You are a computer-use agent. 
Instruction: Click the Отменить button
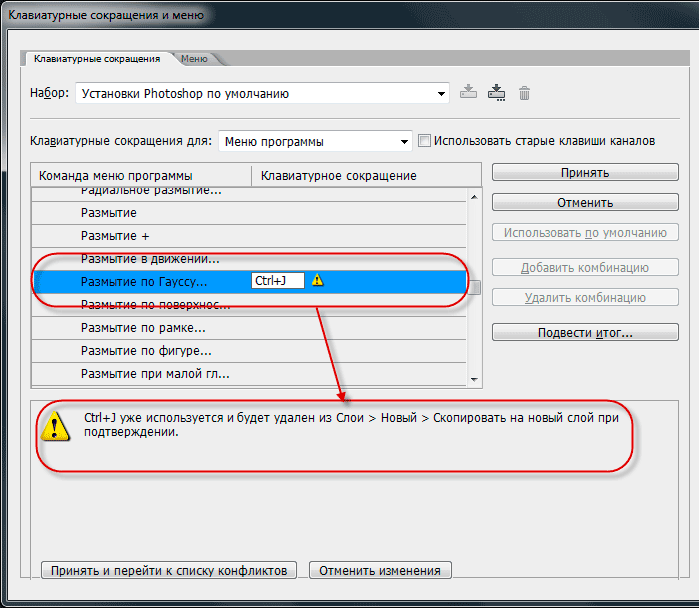coord(585,202)
